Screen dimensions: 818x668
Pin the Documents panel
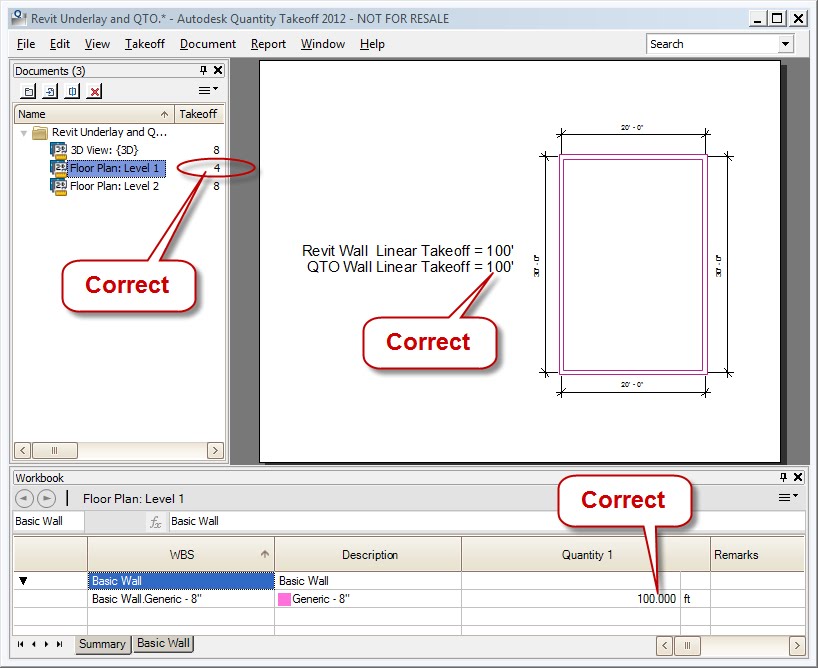(x=203, y=70)
